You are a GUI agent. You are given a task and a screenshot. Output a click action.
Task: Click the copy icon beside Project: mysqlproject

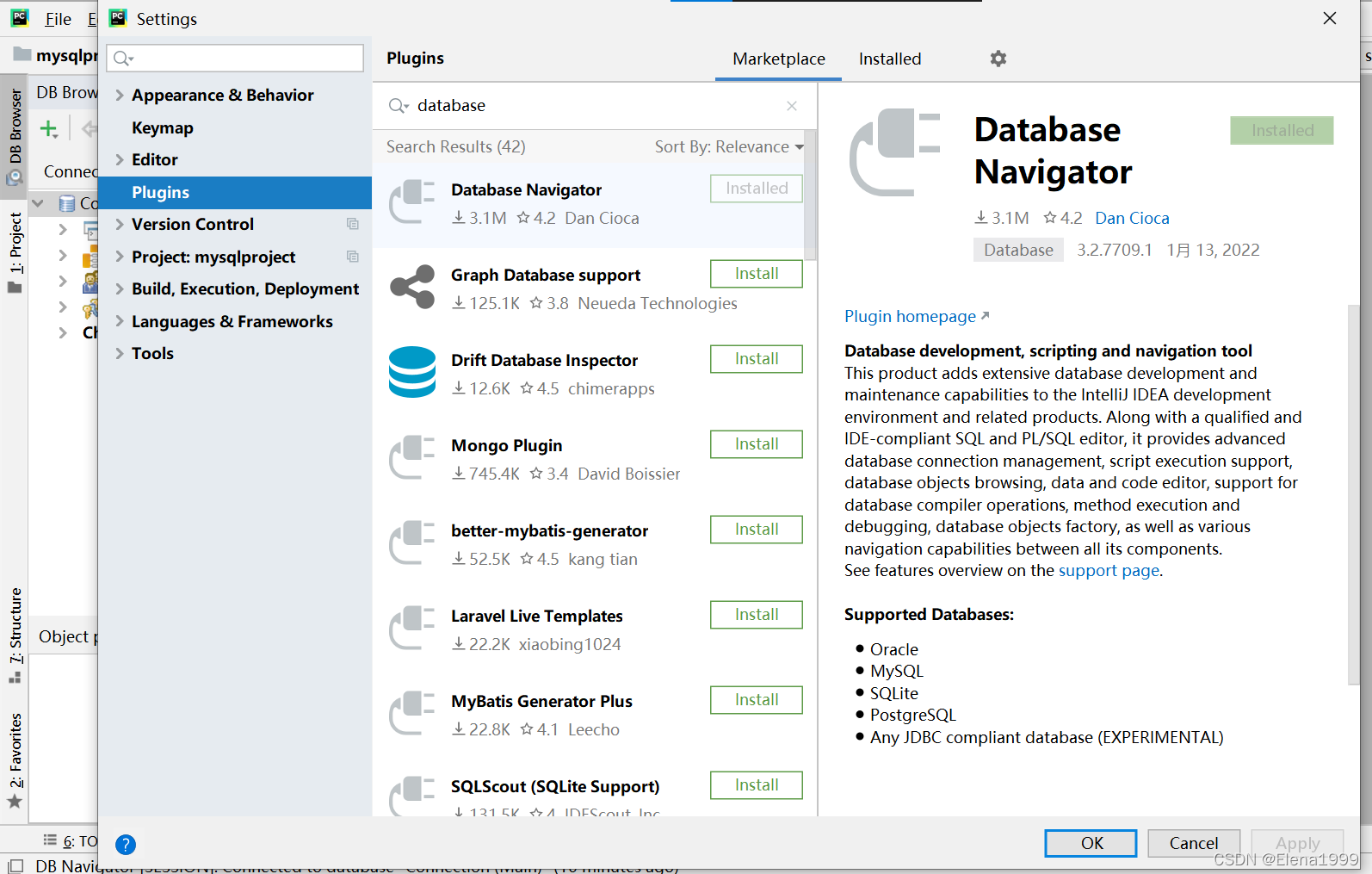[353, 257]
